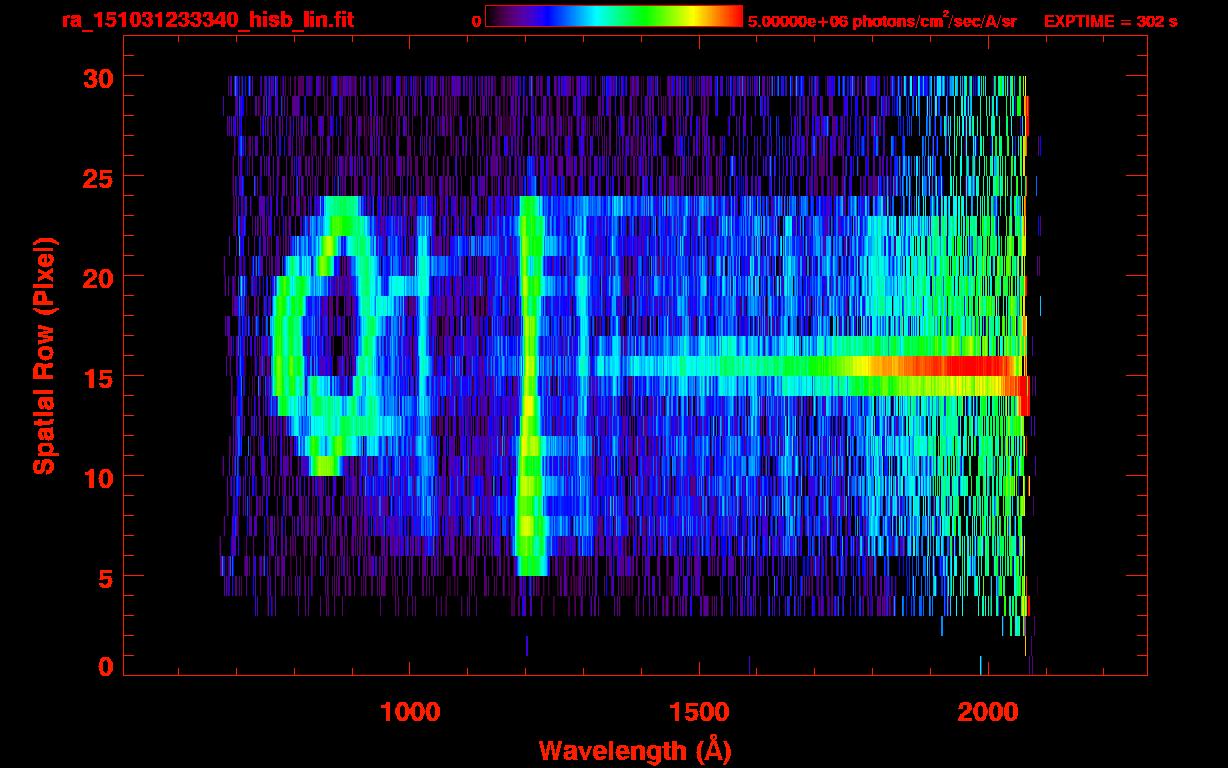The height and width of the screenshot is (768, 1228).
Task: Click the Wavelength (Å) axis title
Action: 636,750
